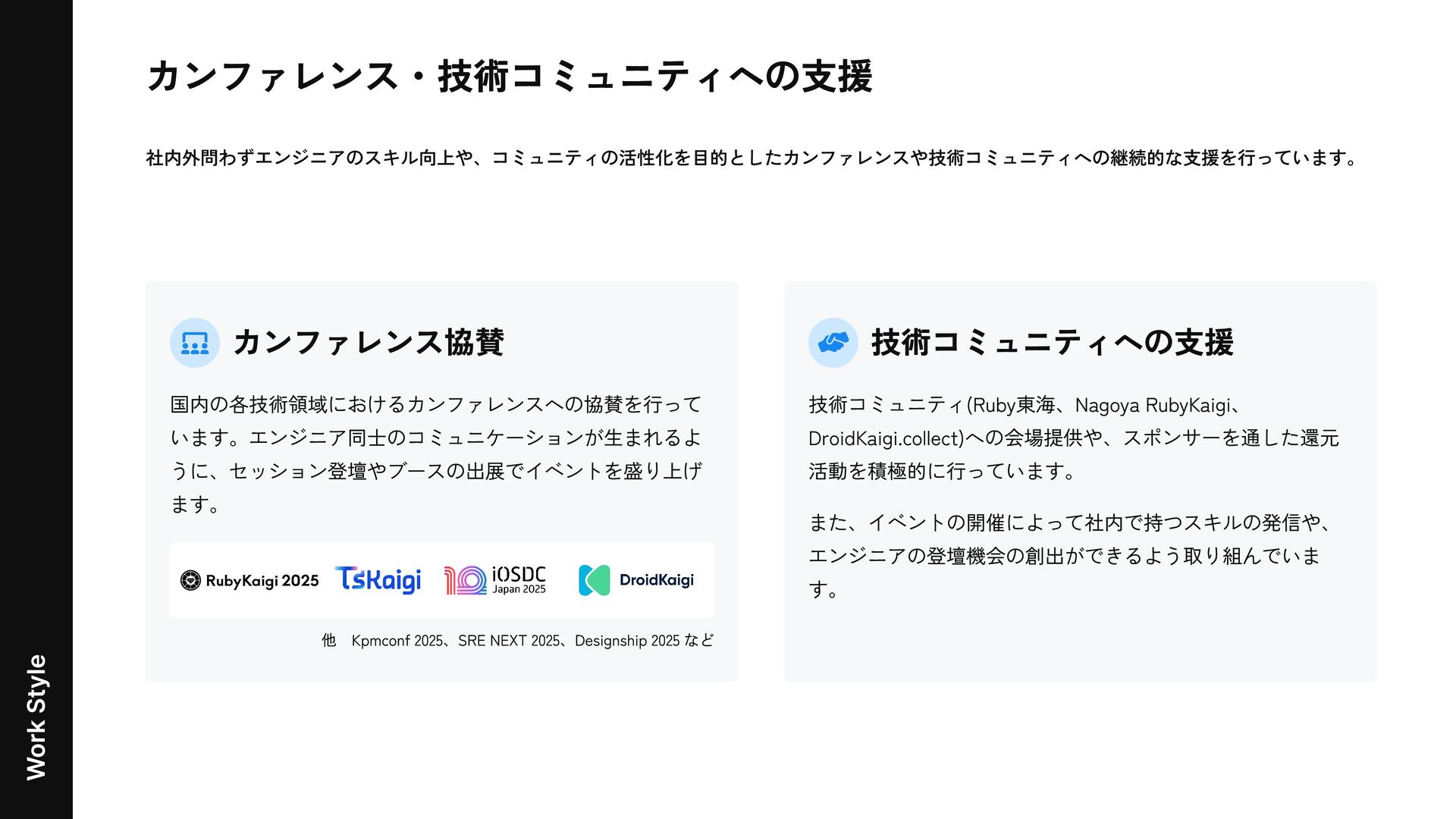Image resolution: width=1456 pixels, height=819 pixels.
Task: Click the green DroidKaigi mascot mark
Action: tap(595, 580)
